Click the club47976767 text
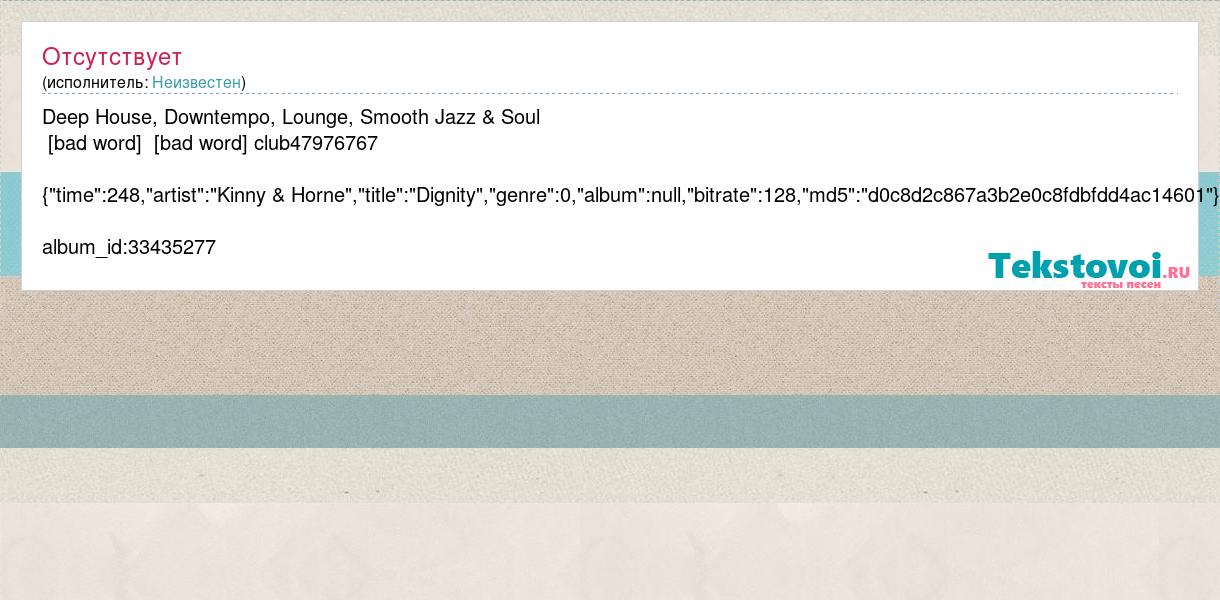This screenshot has height=600, width=1220. (x=316, y=143)
